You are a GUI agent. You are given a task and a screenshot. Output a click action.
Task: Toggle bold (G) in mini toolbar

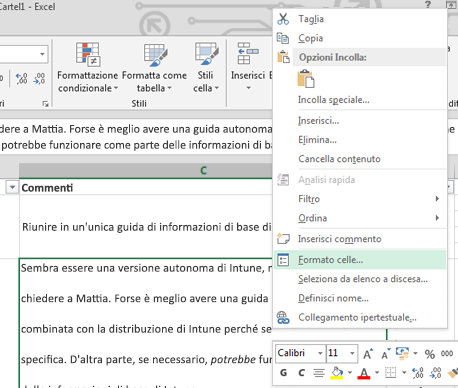(284, 373)
